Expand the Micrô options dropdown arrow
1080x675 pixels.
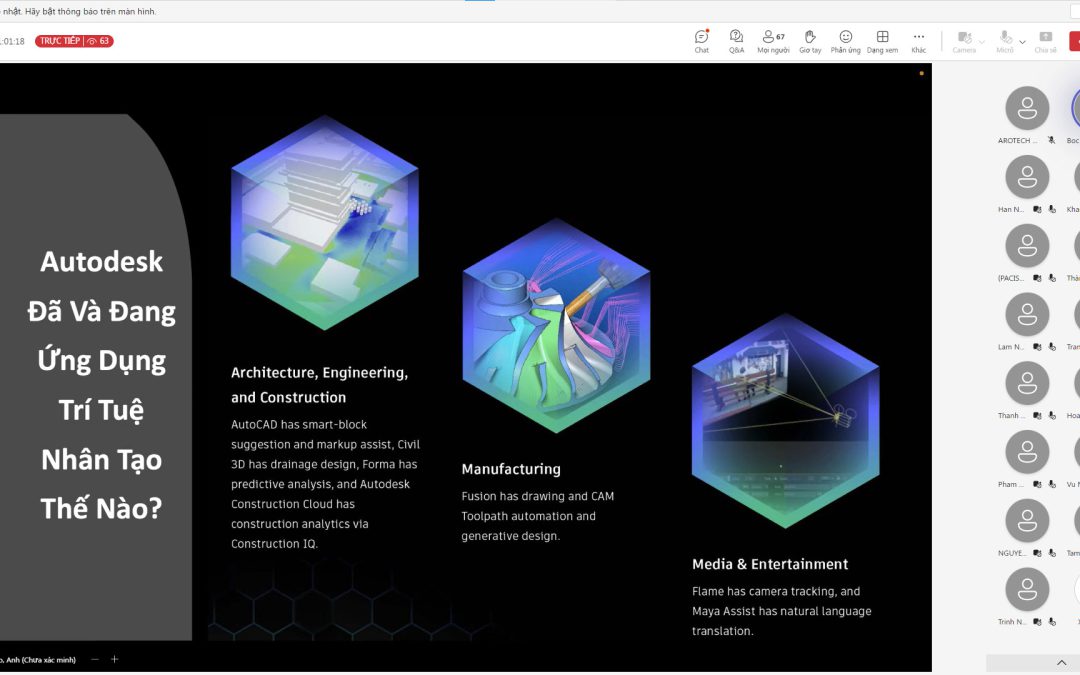pyautogui.click(x=1022, y=42)
